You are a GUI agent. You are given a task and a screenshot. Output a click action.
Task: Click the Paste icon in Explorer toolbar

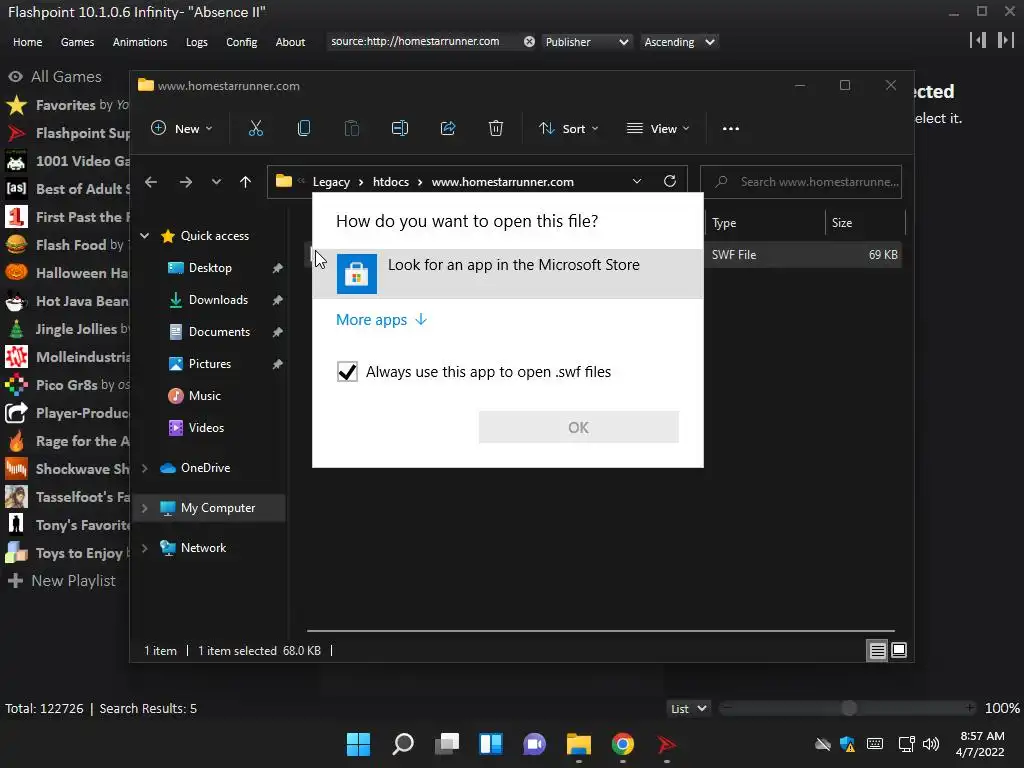[x=351, y=128]
